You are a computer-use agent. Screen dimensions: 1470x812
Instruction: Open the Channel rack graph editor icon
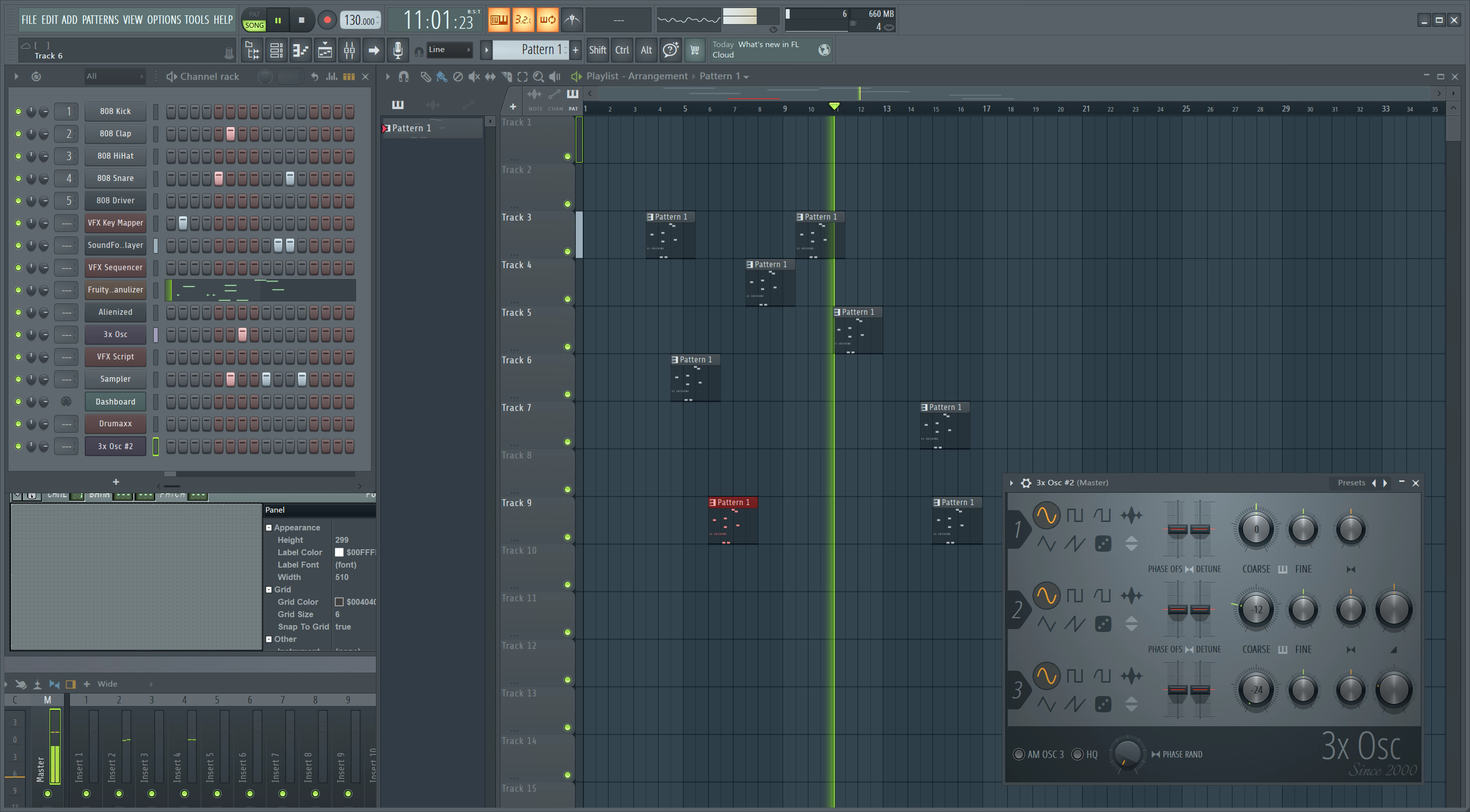pyautogui.click(x=332, y=76)
